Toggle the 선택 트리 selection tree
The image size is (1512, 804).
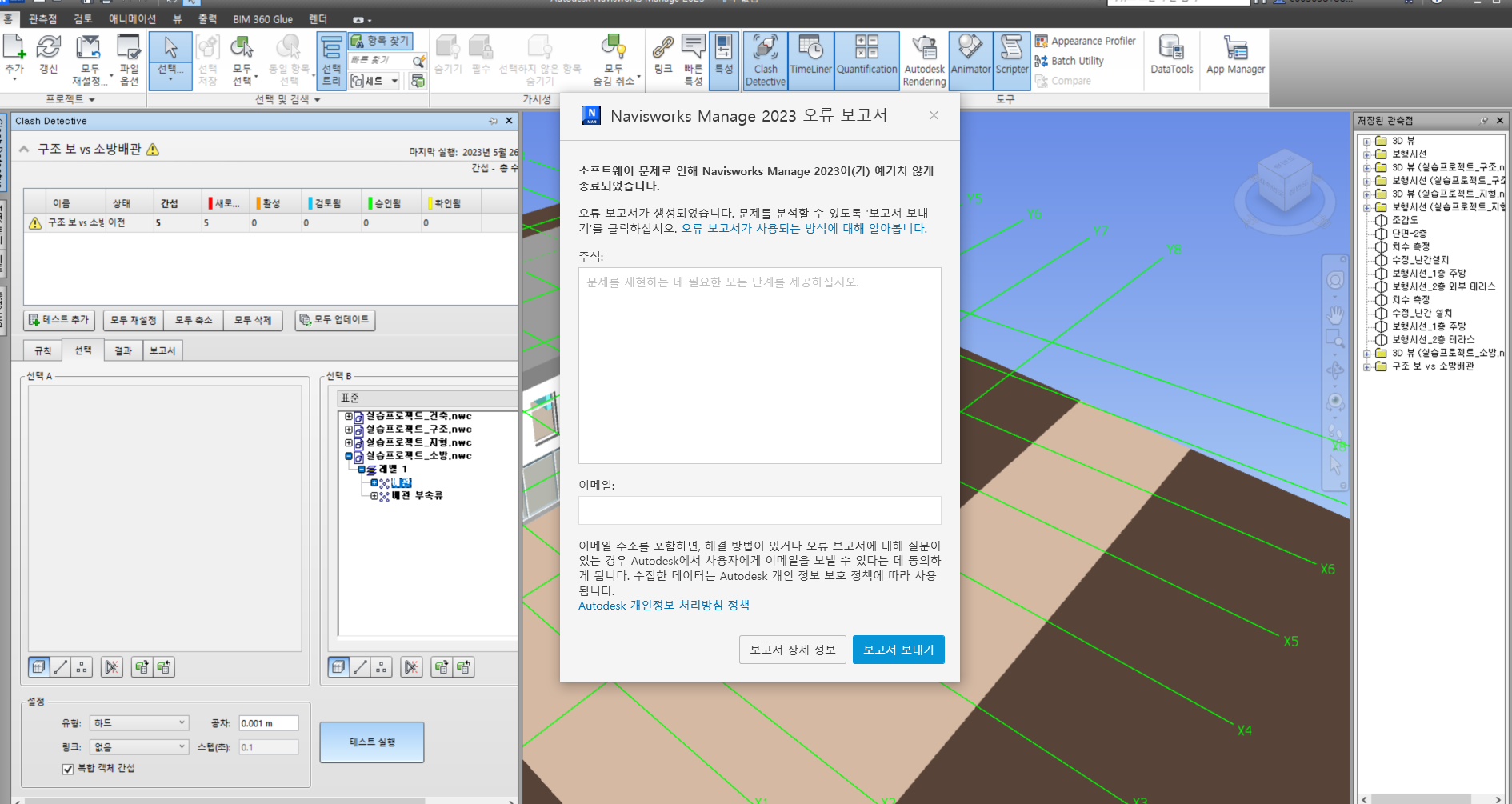click(x=331, y=60)
